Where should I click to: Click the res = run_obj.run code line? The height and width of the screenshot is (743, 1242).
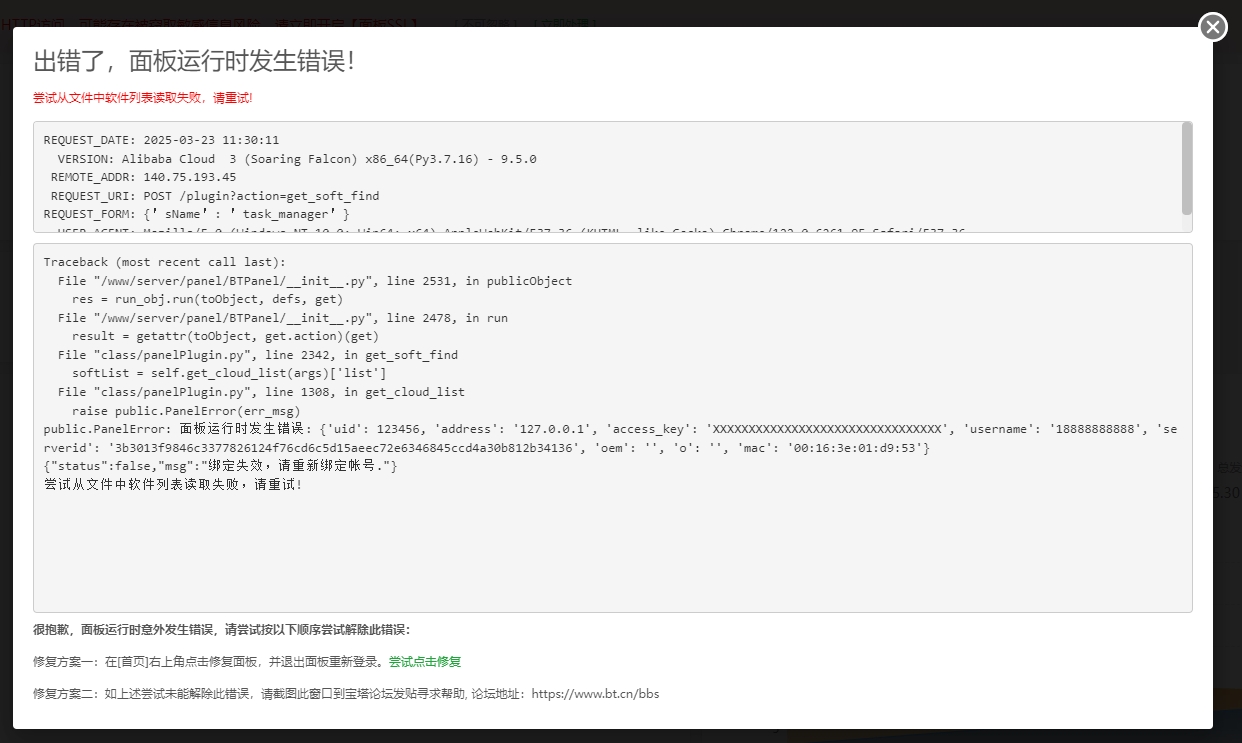[207, 299]
